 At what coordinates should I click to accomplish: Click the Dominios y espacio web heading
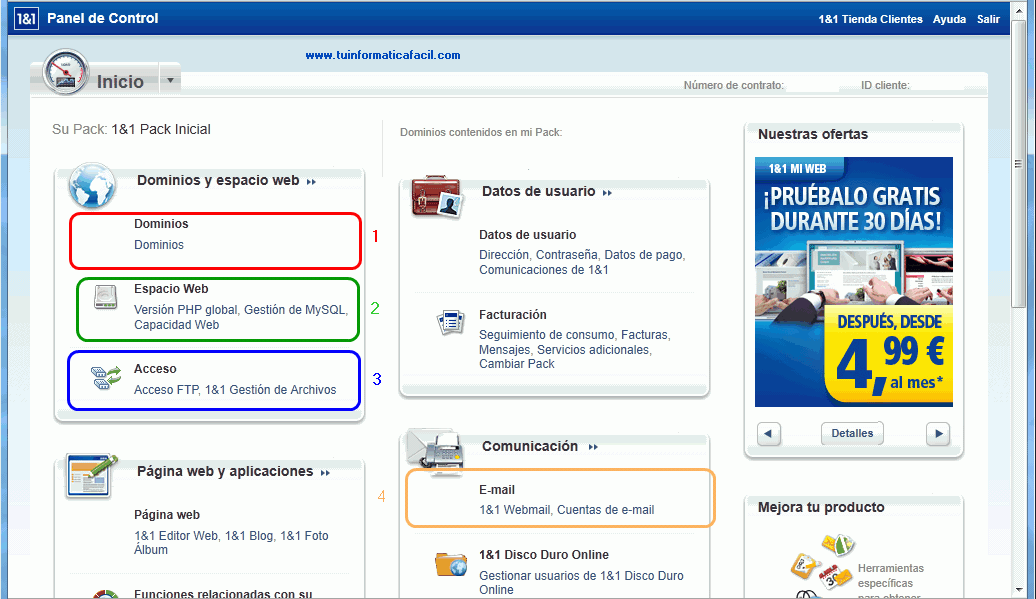[x=218, y=180]
